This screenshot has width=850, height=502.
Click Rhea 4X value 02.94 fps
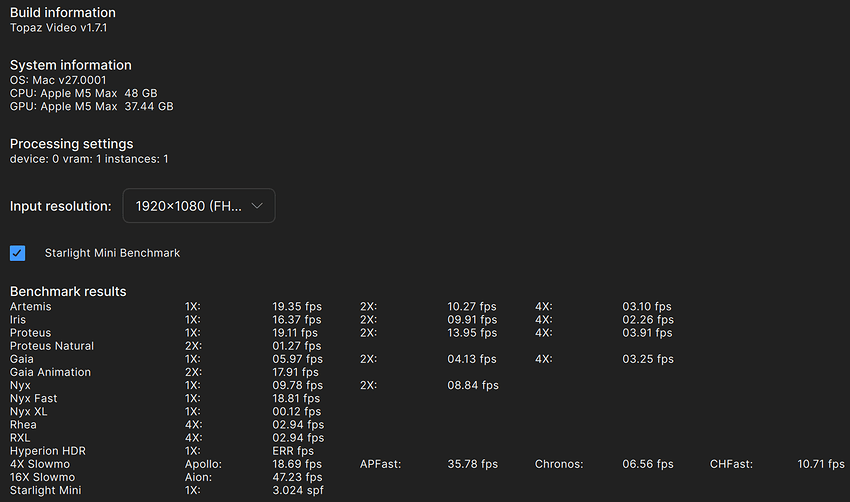(298, 424)
